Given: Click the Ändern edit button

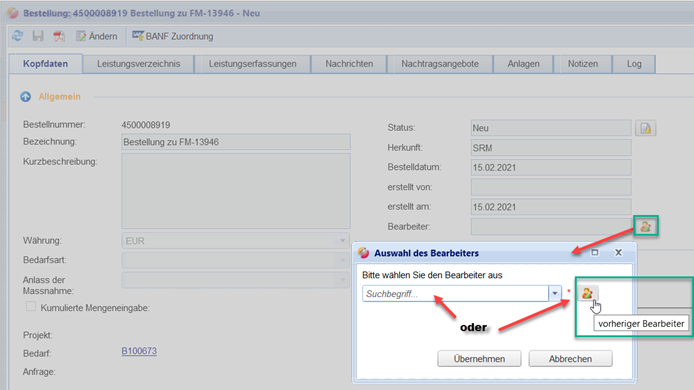Looking at the screenshot, I should tap(96, 36).
